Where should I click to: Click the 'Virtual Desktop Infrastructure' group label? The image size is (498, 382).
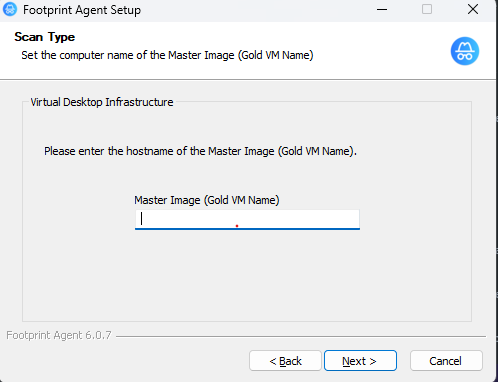point(102,102)
